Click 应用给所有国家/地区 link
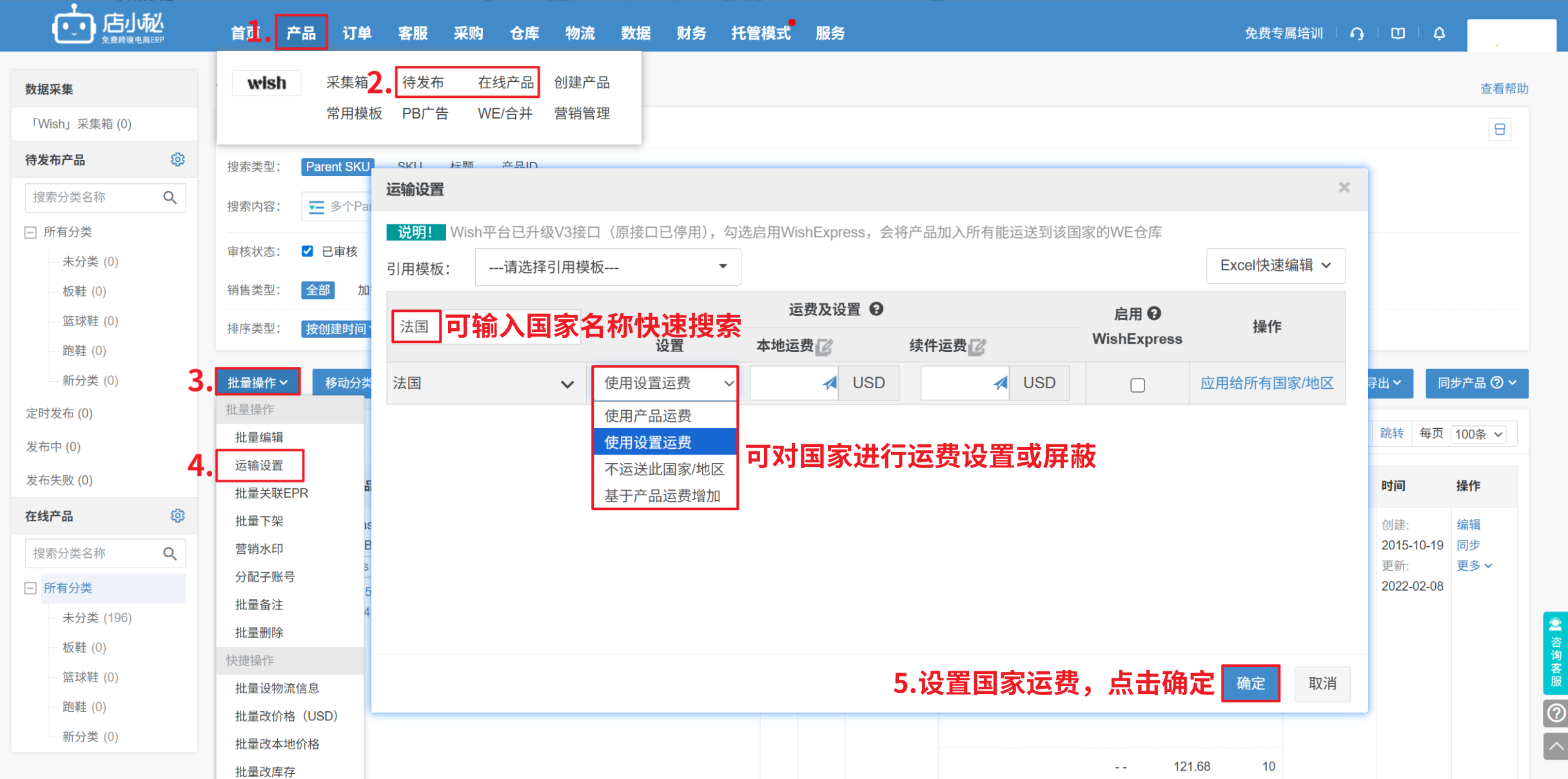 coord(1266,383)
